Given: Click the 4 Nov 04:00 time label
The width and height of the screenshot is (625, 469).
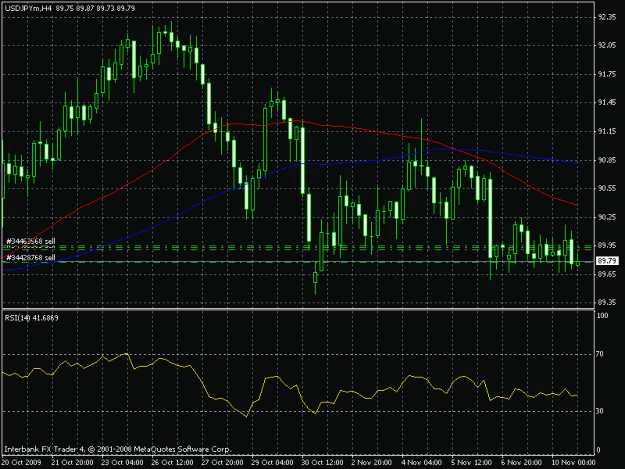Looking at the screenshot, I should pos(422,463).
